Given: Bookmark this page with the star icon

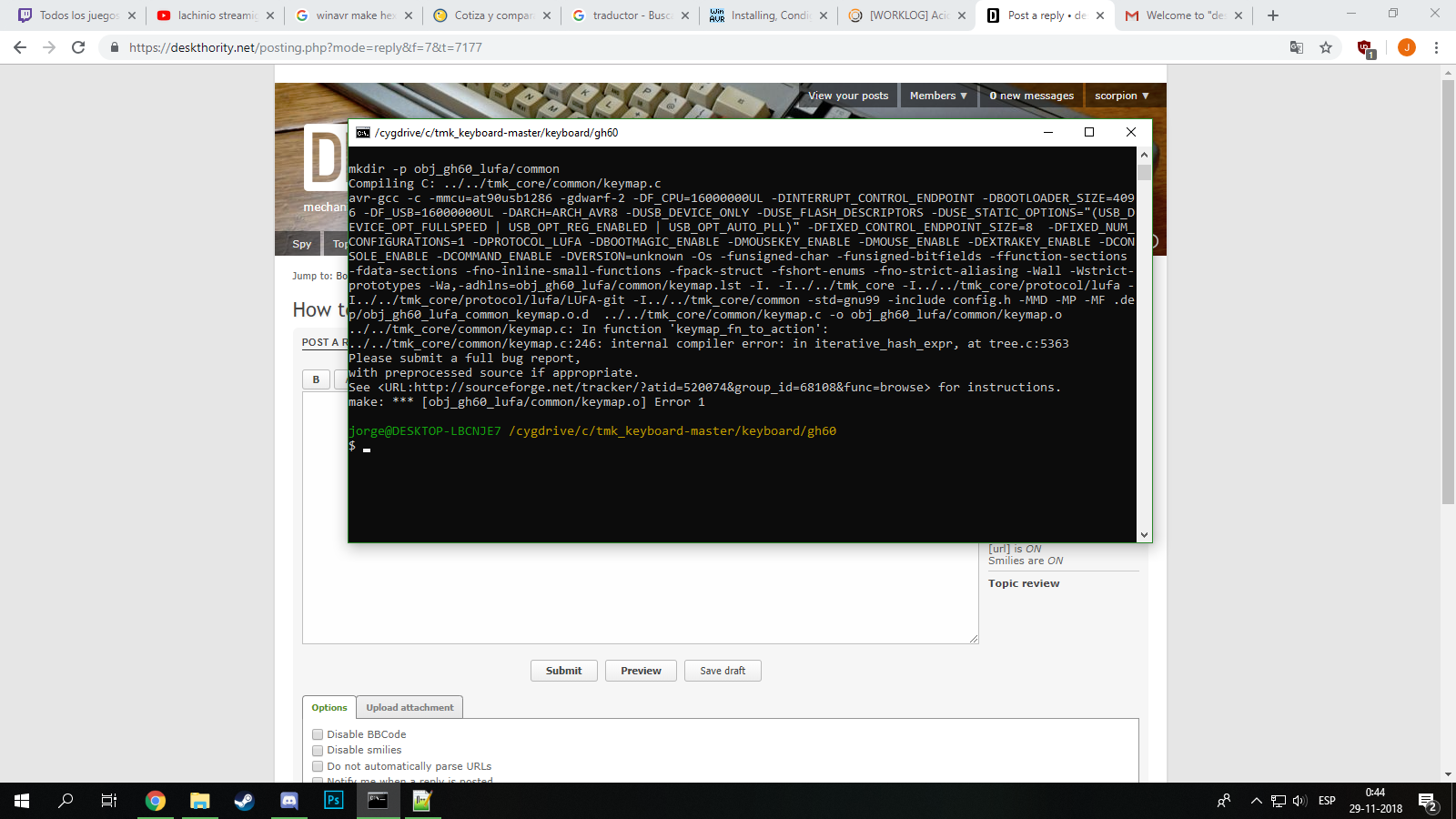Looking at the screenshot, I should 1326,47.
